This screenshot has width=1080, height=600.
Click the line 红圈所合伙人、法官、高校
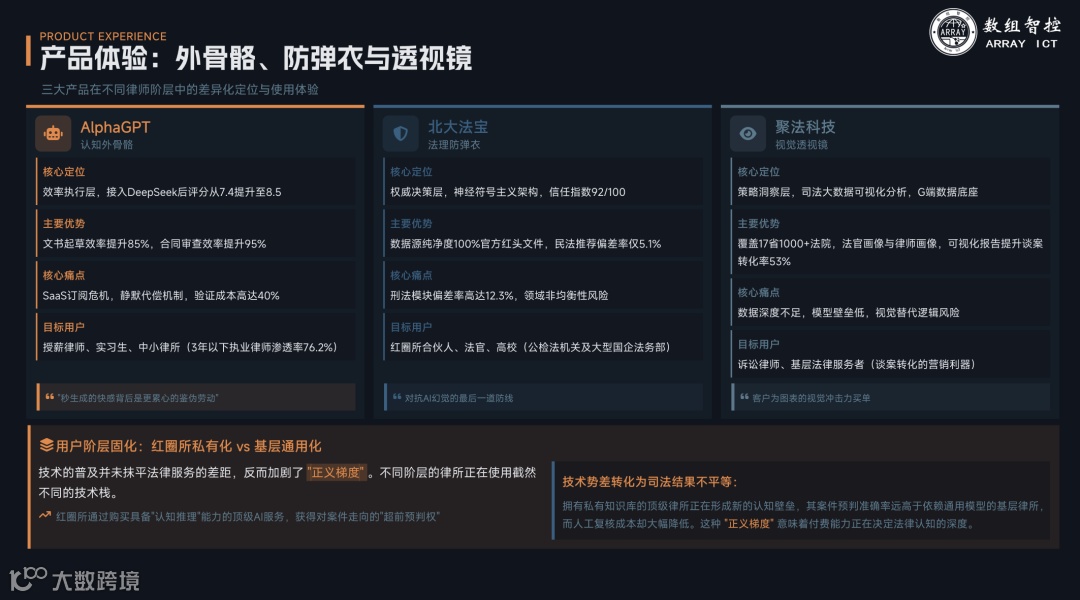point(530,347)
